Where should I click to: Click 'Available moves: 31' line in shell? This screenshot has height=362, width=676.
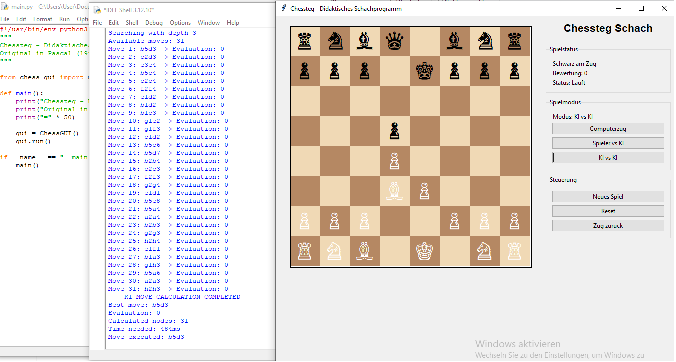147,41
